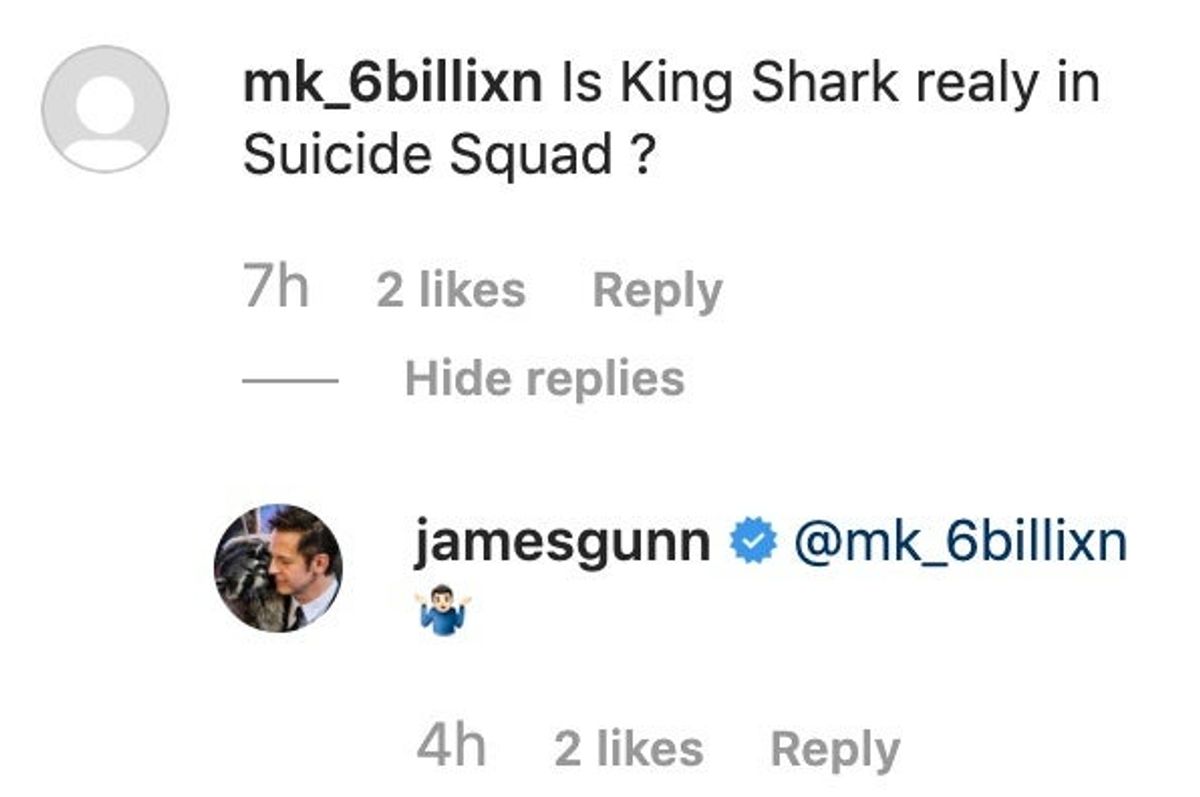Click the blue @mk_6billixn mention

point(959,542)
